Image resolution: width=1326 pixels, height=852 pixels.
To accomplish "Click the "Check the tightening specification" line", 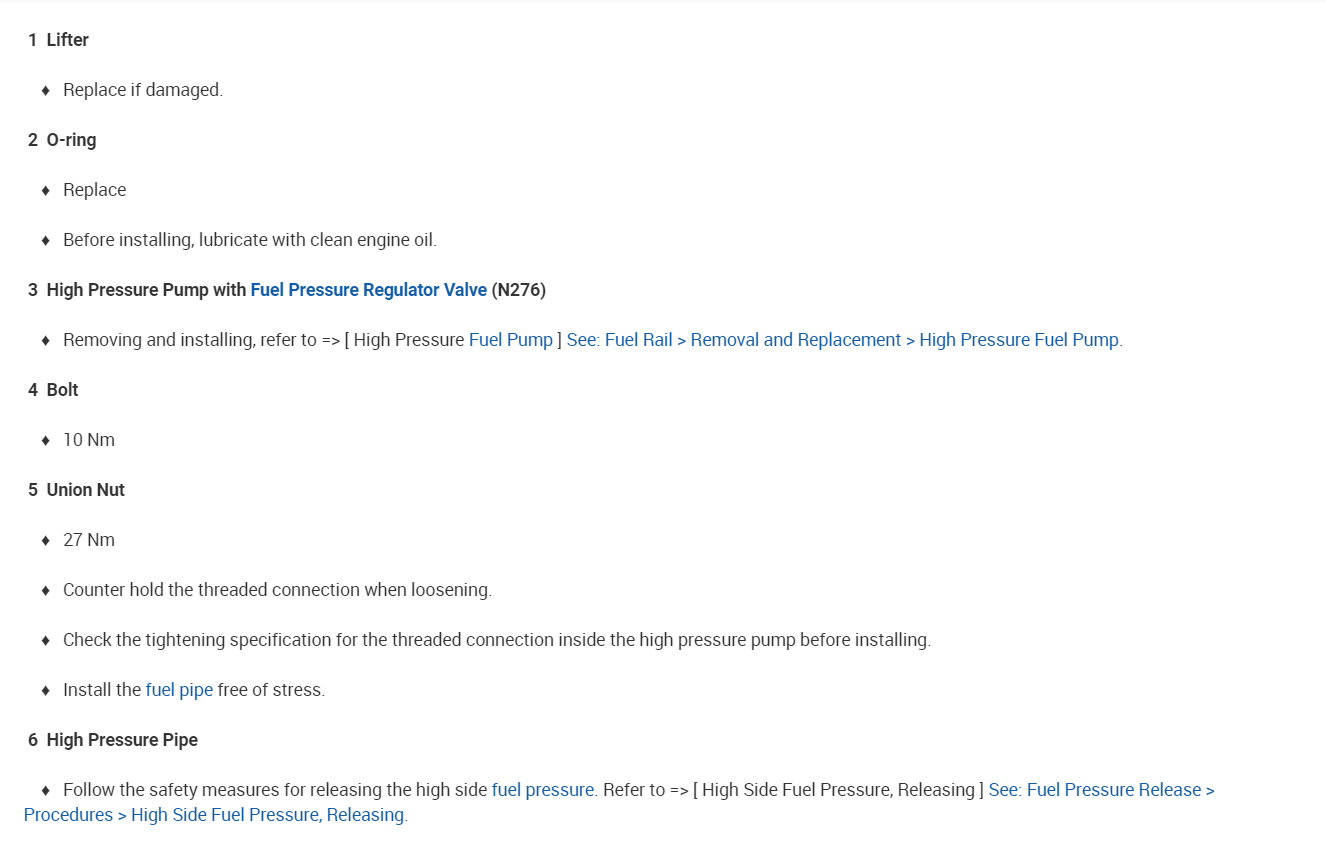I will tap(496, 640).
